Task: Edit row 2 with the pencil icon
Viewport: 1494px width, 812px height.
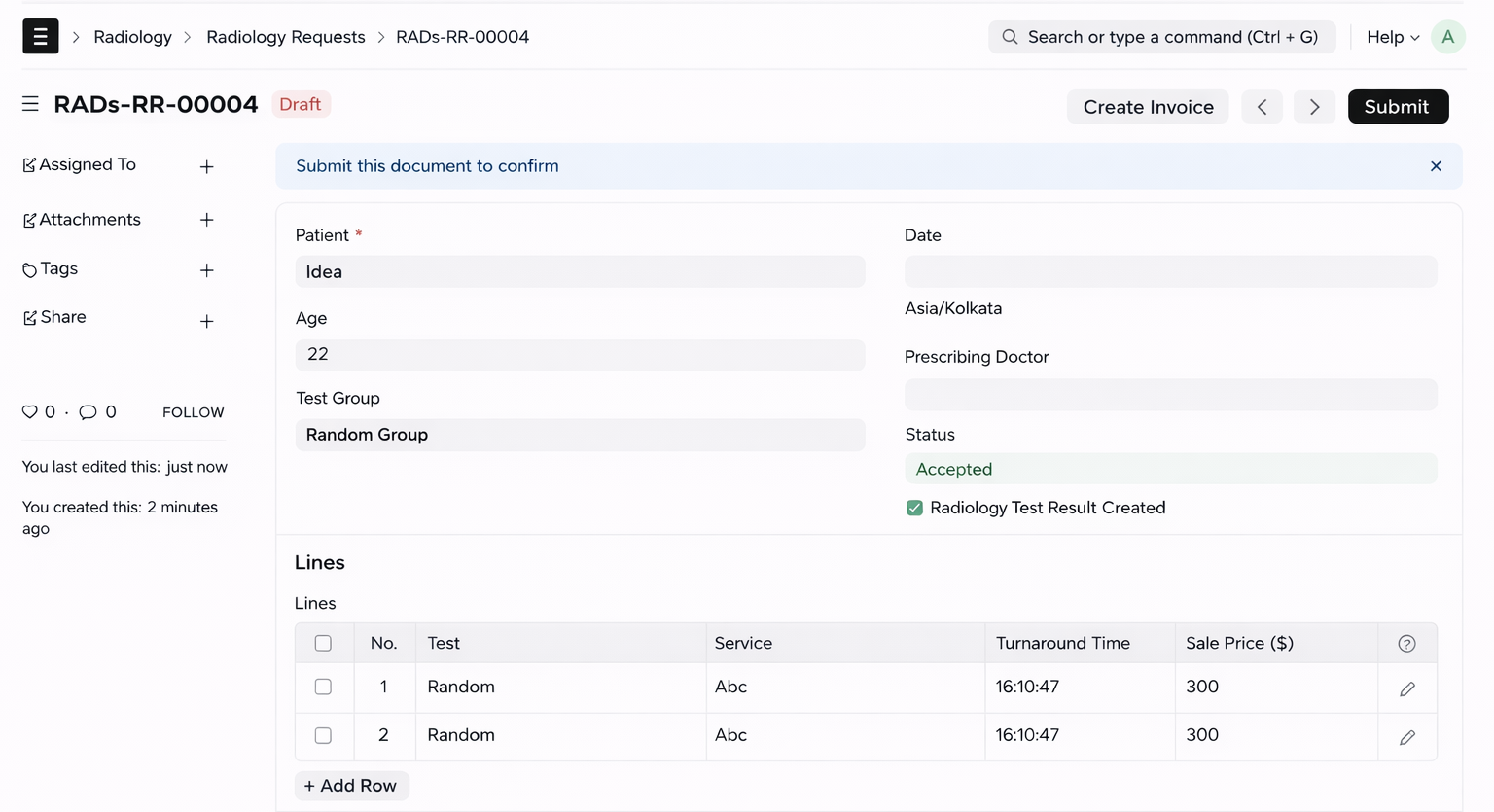Action: point(1406,737)
